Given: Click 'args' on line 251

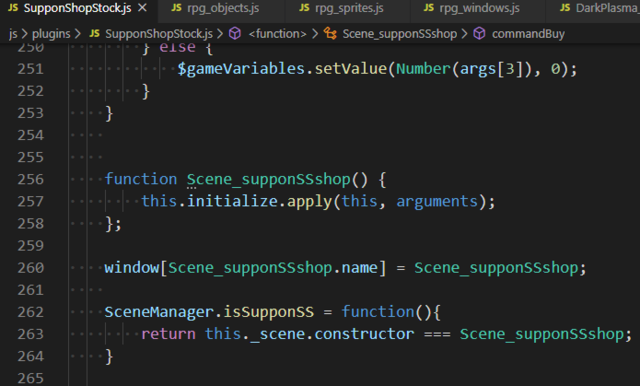Looking at the screenshot, I should (478, 69).
